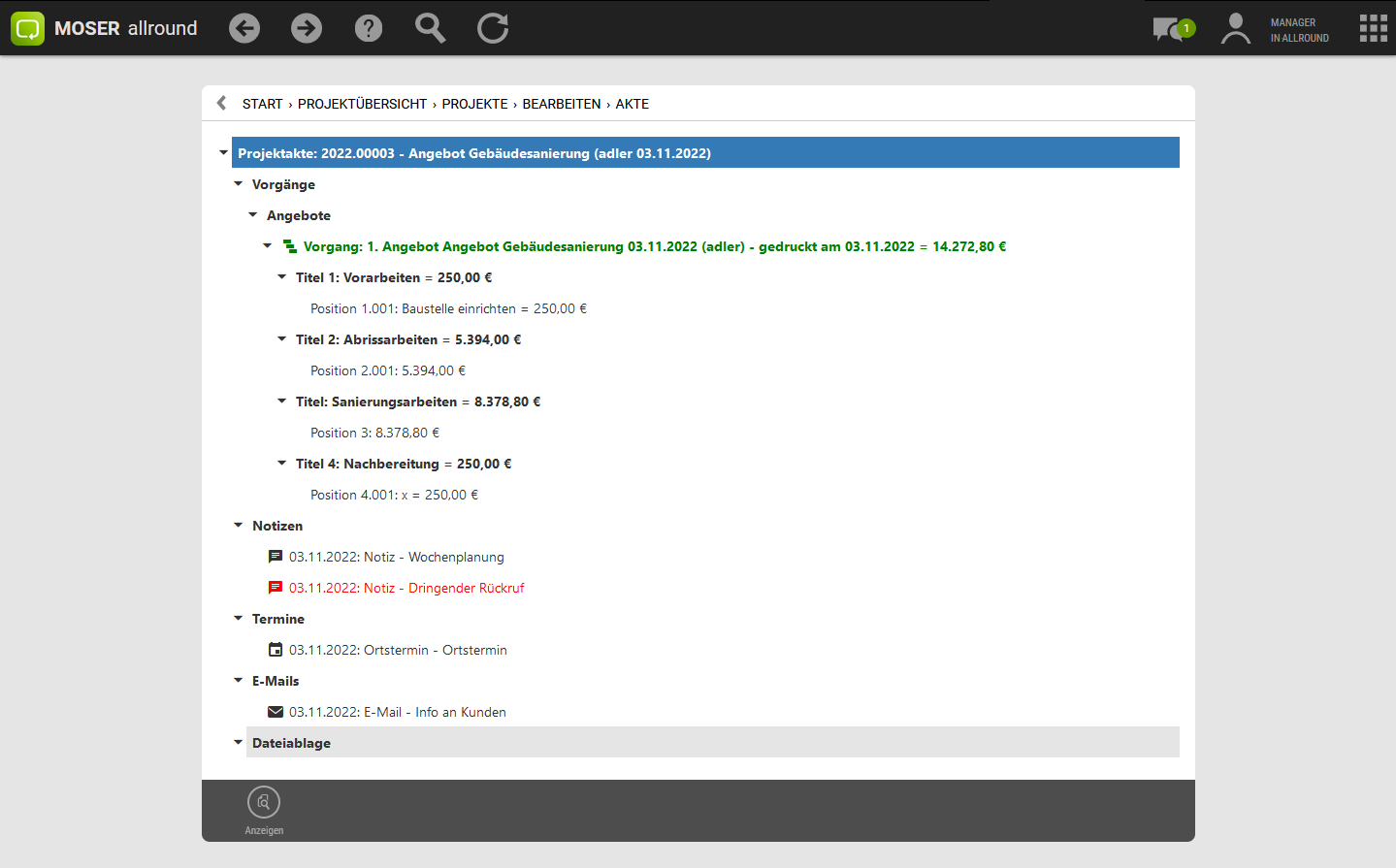Screen dimensions: 1396x868
Task: Select the Ortstermin appointment entry
Action: [x=398, y=650]
